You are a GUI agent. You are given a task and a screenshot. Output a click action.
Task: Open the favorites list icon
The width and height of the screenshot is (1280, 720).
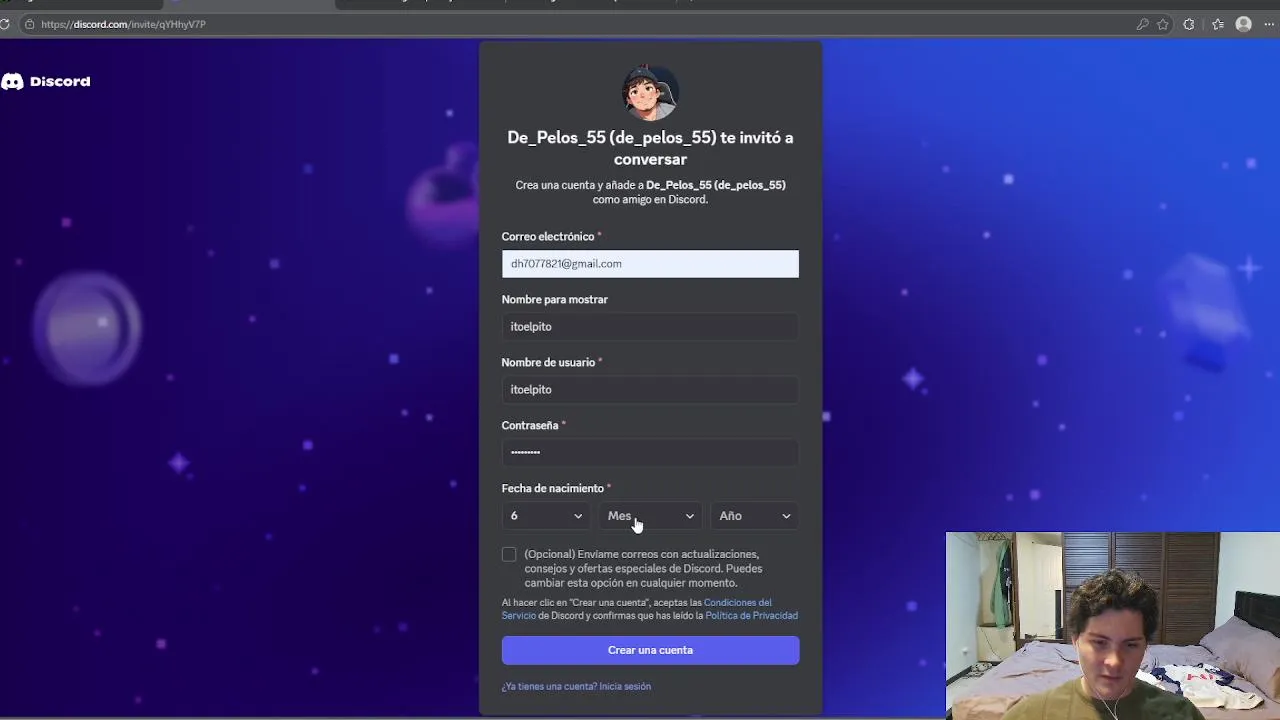point(1218,24)
